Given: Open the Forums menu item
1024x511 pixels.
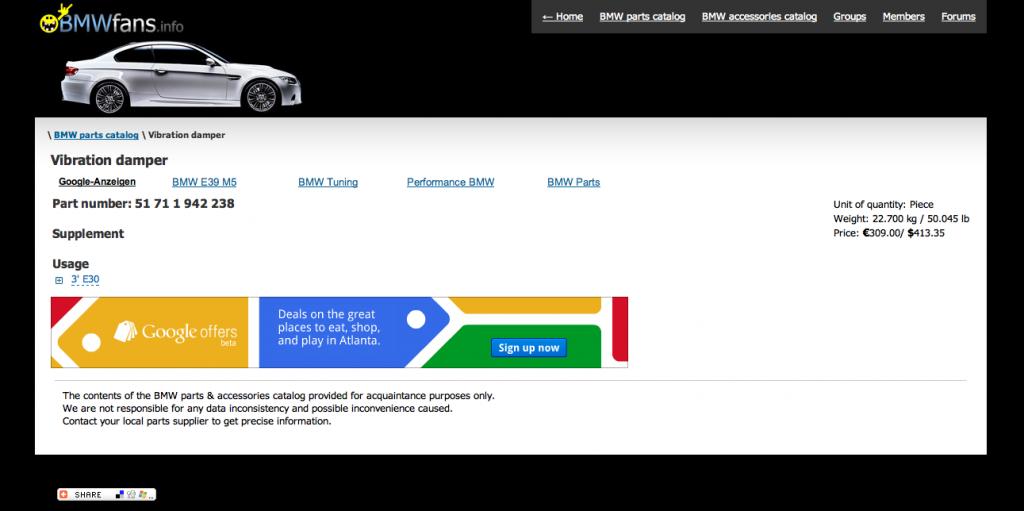Looking at the screenshot, I should pyautogui.click(x=958, y=16).
